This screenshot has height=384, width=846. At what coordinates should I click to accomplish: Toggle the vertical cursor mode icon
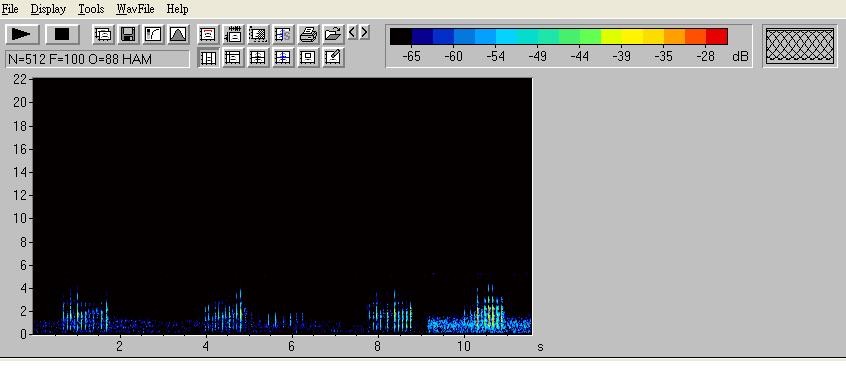click(x=208, y=57)
